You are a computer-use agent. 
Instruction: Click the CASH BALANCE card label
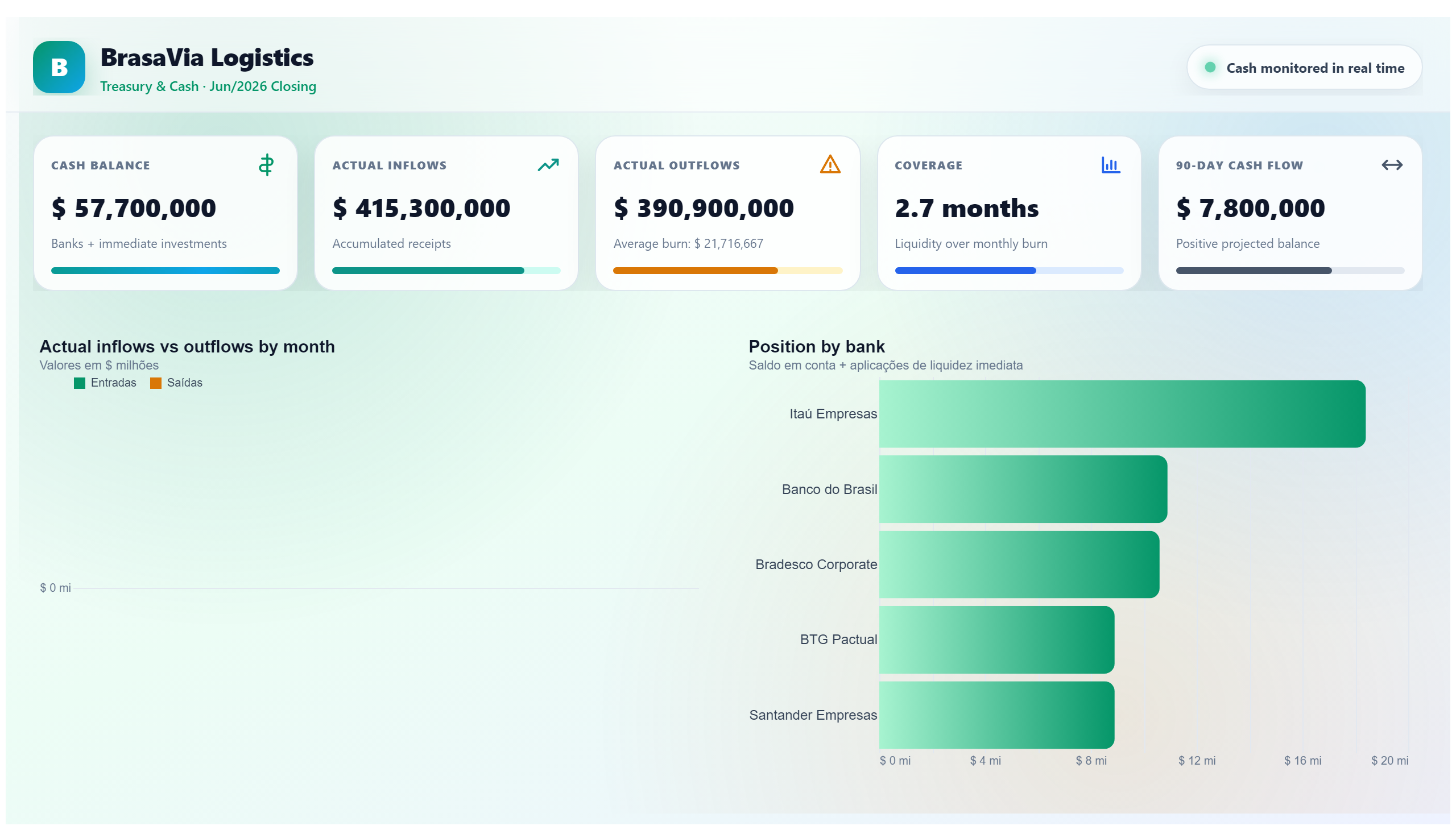point(100,165)
